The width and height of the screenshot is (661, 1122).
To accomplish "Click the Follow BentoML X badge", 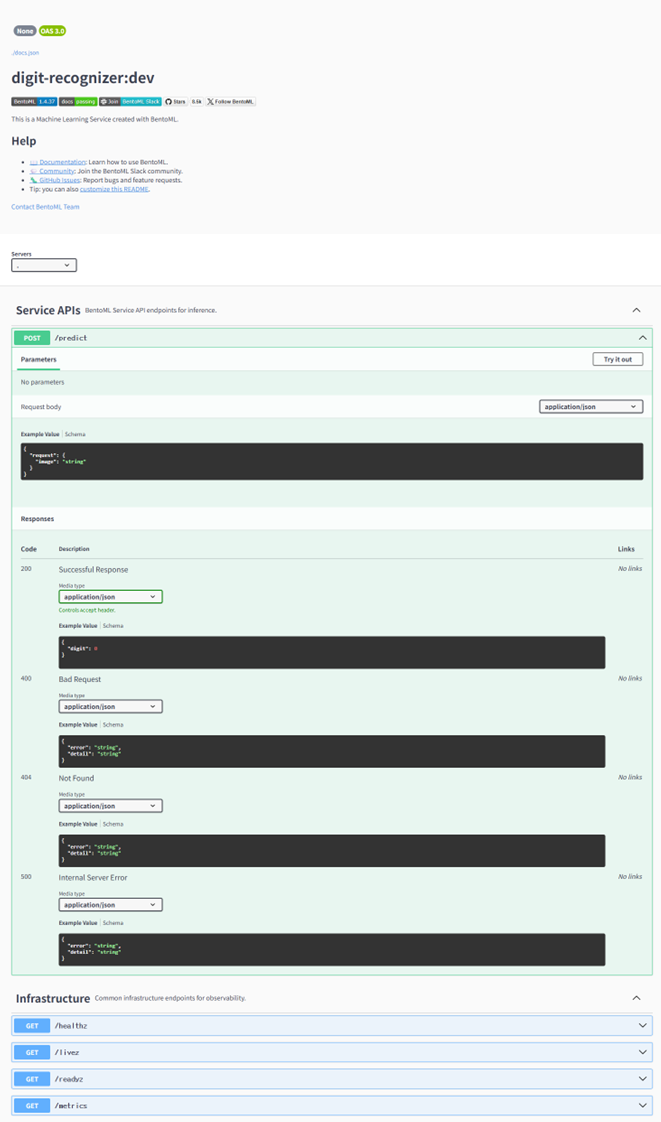I will (230, 102).
